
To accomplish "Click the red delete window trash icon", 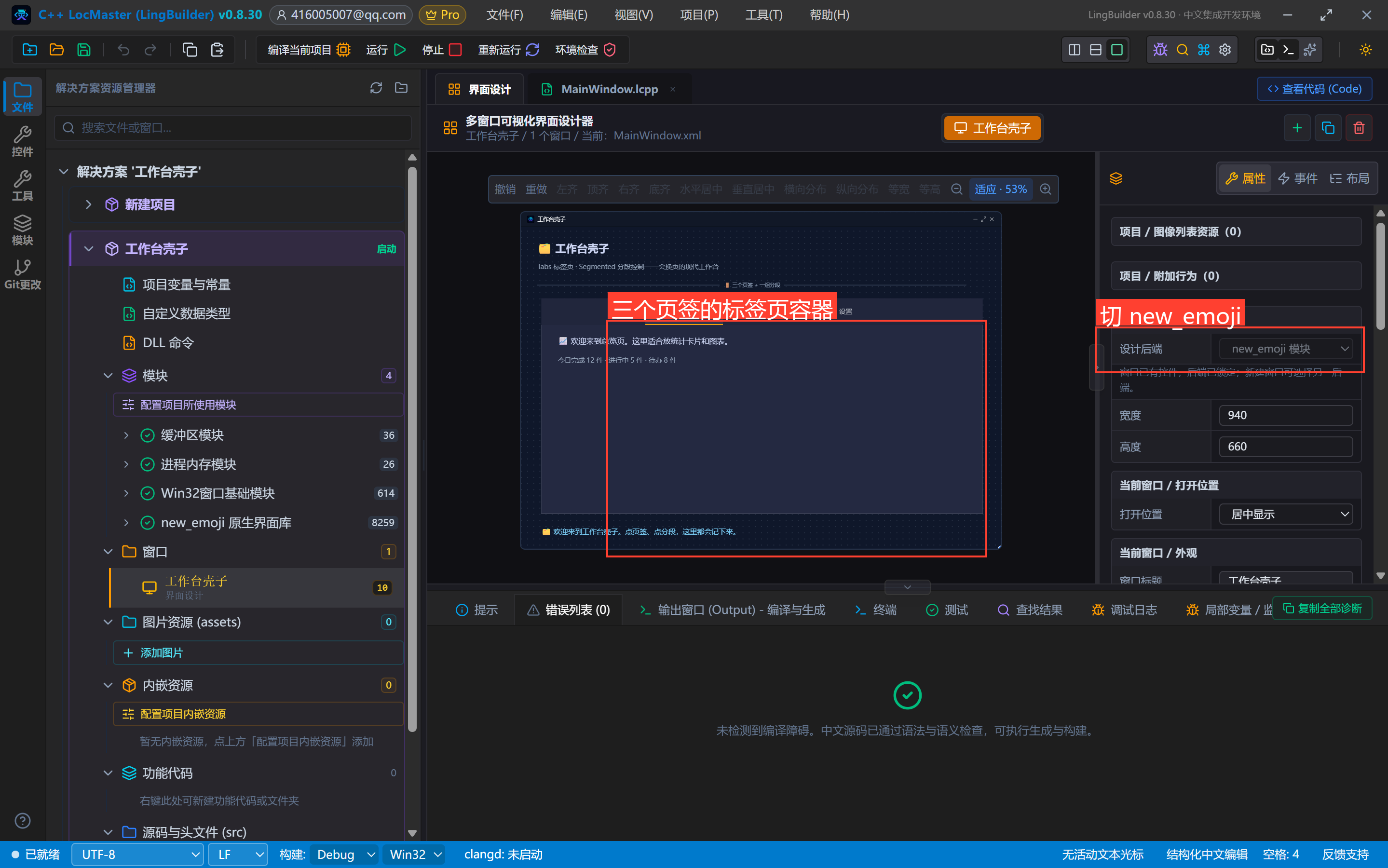I will pos(1359,128).
